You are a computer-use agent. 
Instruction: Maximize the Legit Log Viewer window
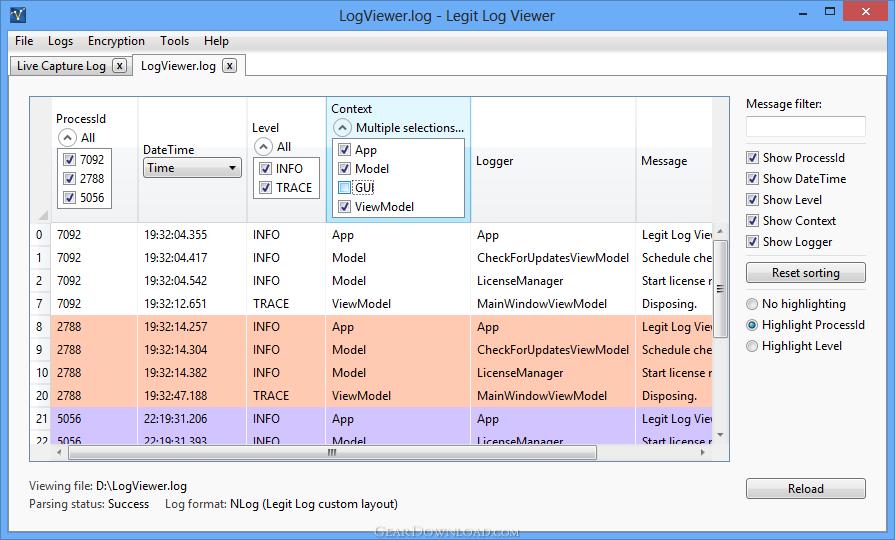[x=830, y=12]
